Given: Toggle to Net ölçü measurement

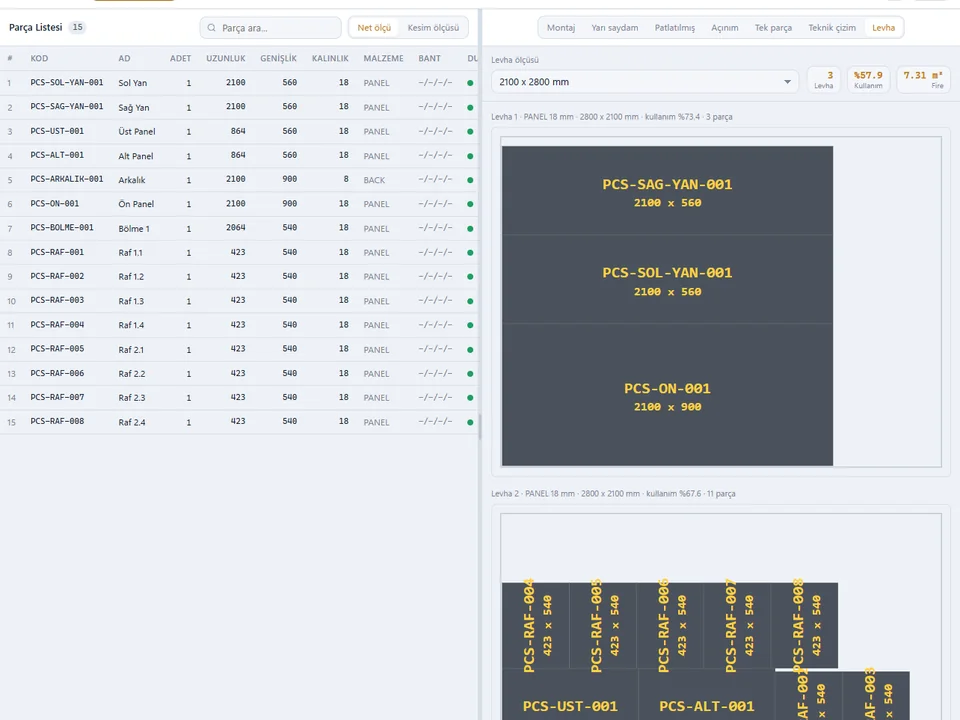Looking at the screenshot, I should pos(374,28).
